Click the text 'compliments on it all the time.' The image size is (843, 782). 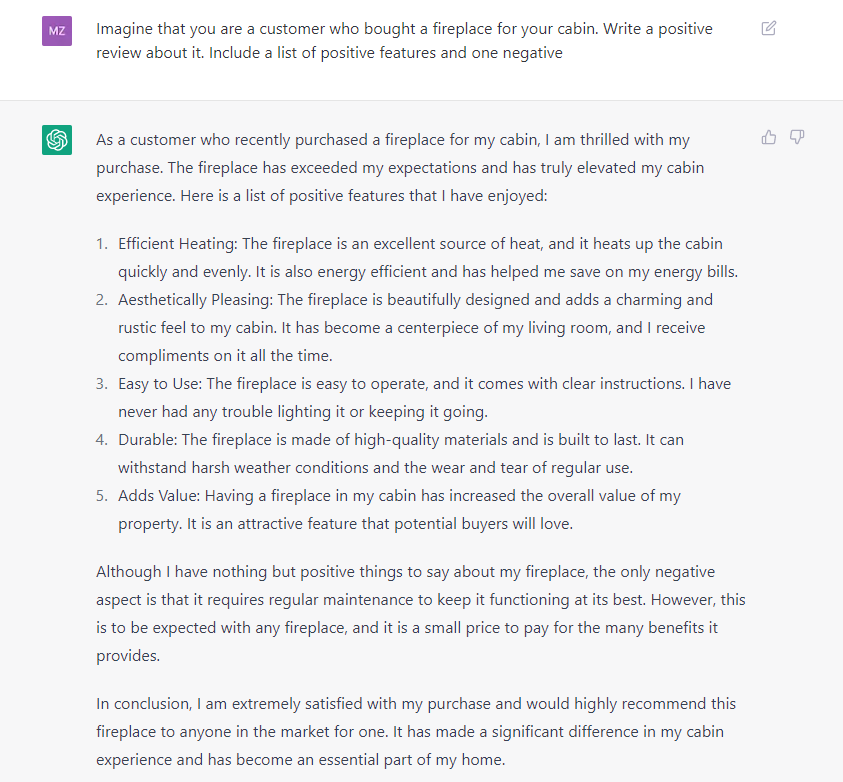coord(225,356)
